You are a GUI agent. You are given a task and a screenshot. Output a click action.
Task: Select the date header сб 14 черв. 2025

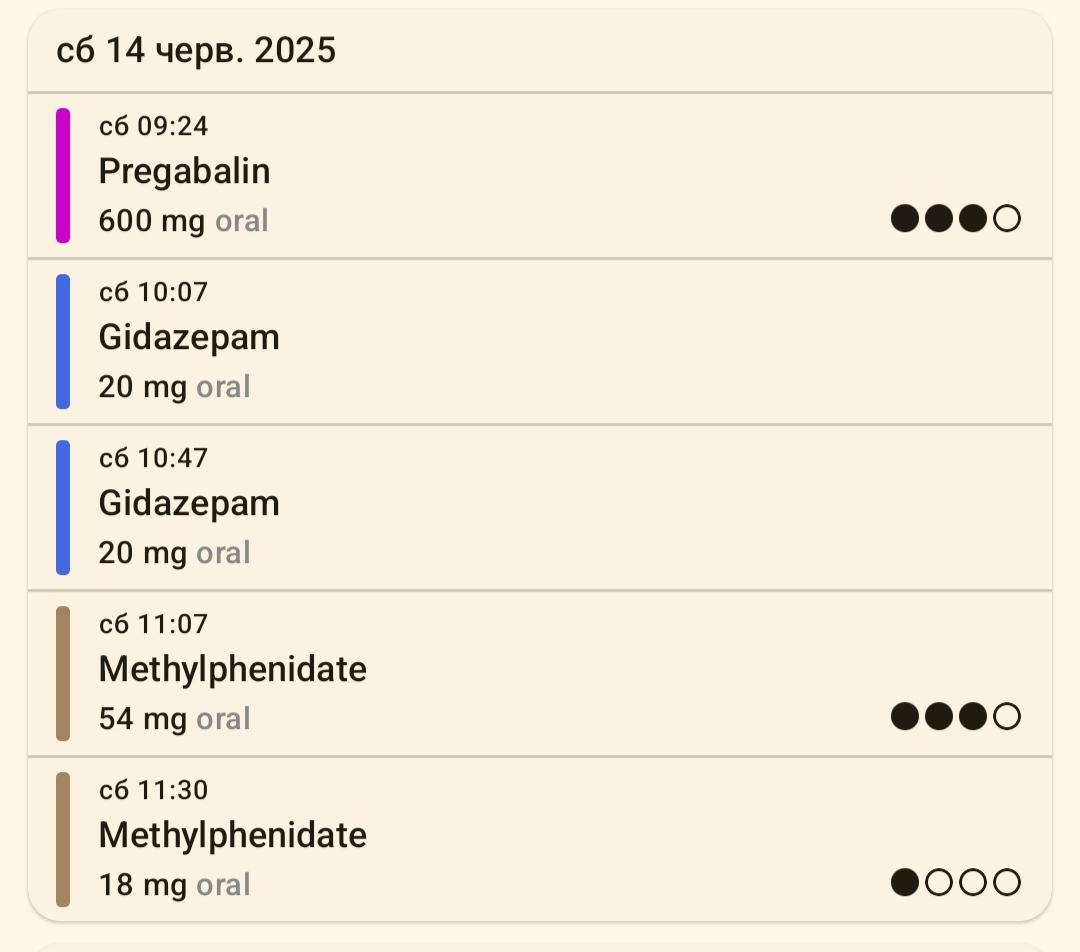point(196,51)
